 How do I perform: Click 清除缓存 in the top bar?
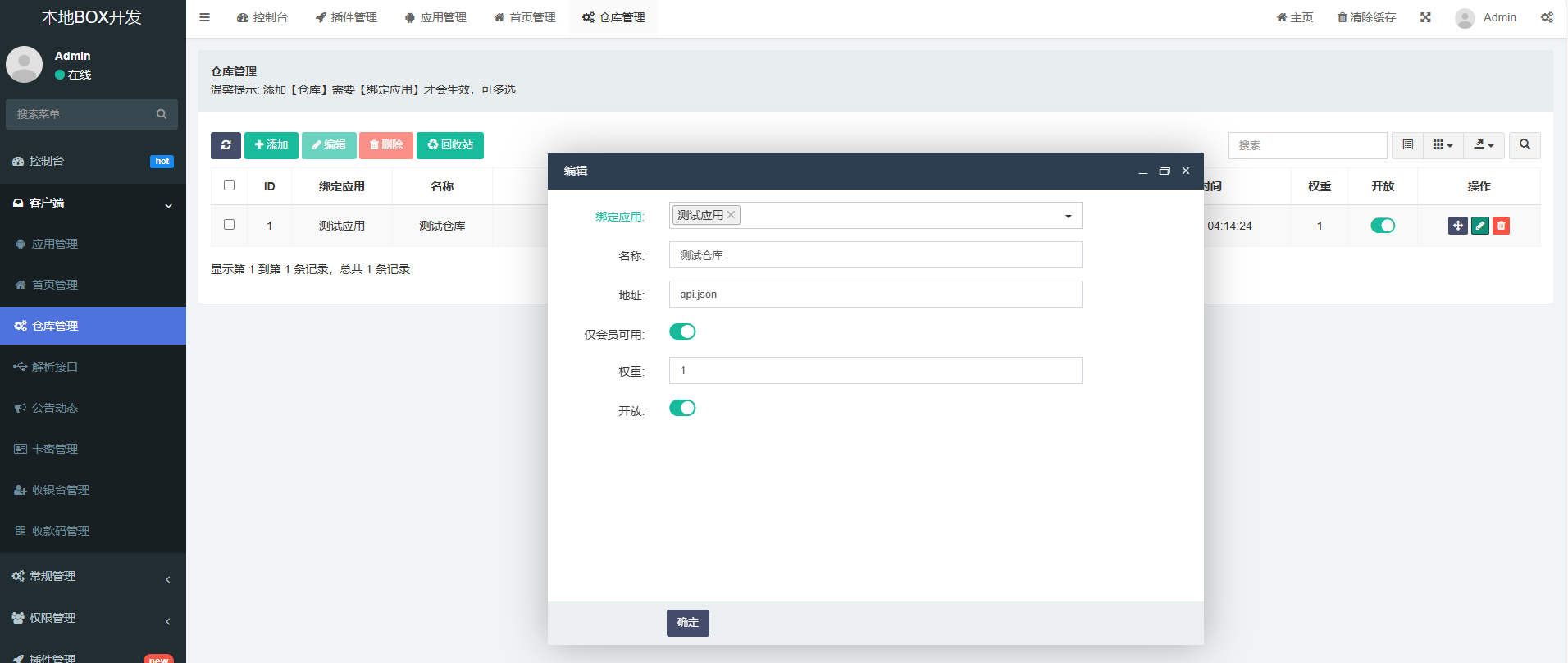(x=1366, y=18)
